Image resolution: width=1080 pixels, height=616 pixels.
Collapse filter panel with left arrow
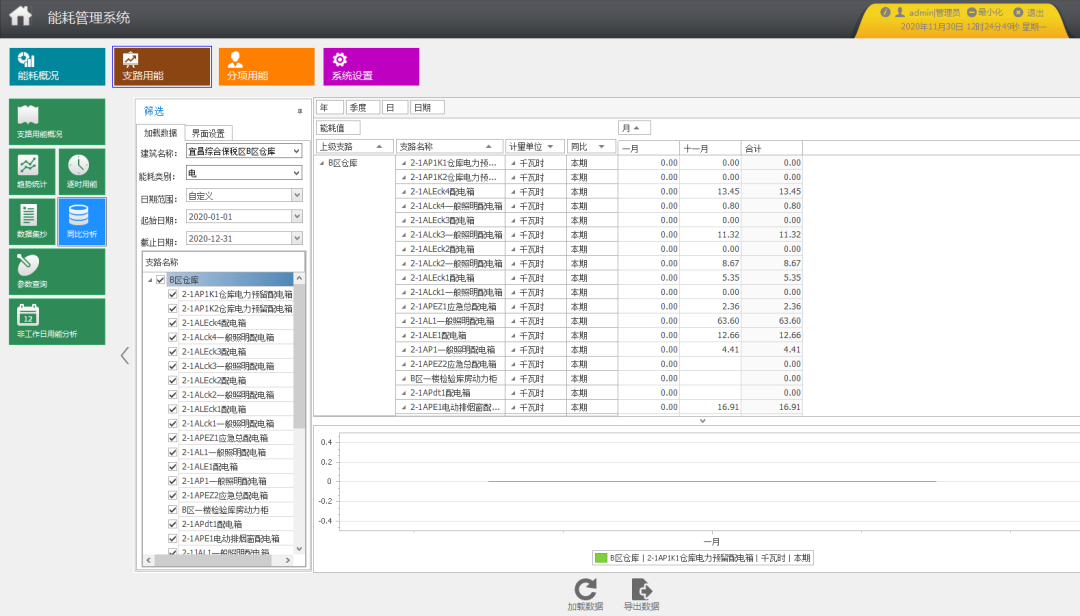coord(125,356)
